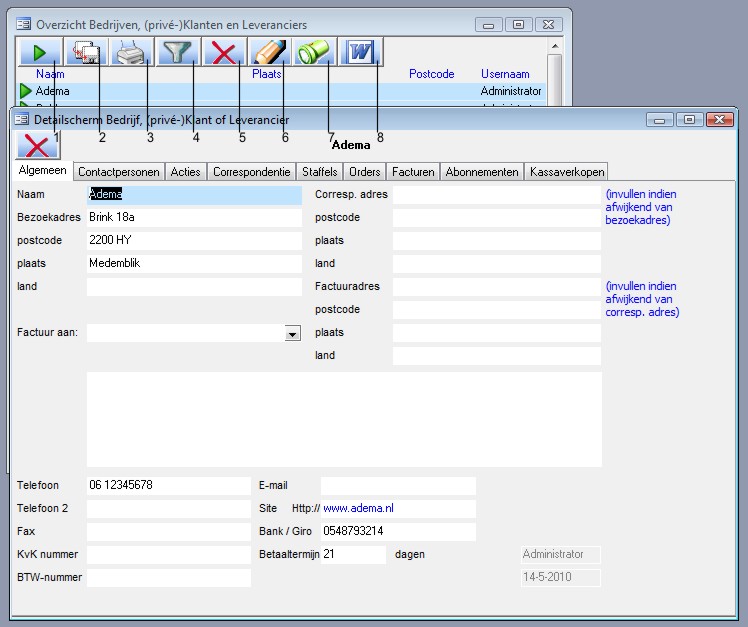Close the Detailscherm Bedrijf window
748x627 pixels.
719,119
